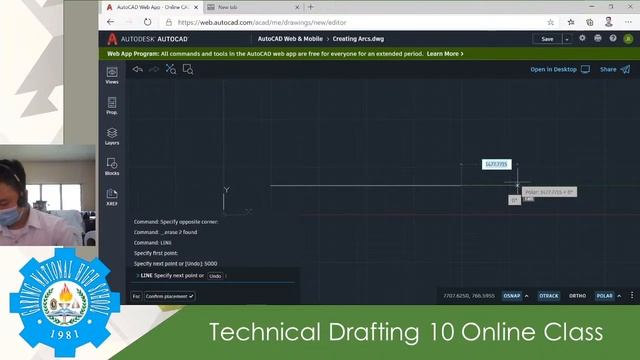The height and width of the screenshot is (360, 640).
Task: Expand Save options dropdown
Action: pos(567,39)
